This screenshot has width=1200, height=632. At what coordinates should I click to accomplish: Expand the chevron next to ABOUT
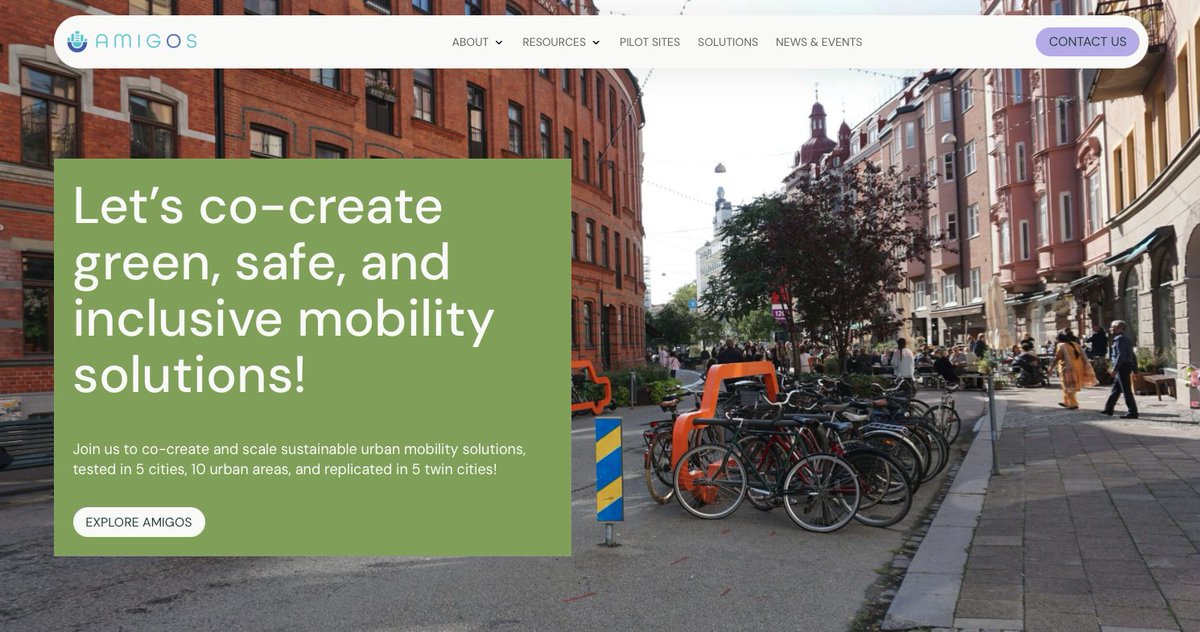click(x=499, y=42)
